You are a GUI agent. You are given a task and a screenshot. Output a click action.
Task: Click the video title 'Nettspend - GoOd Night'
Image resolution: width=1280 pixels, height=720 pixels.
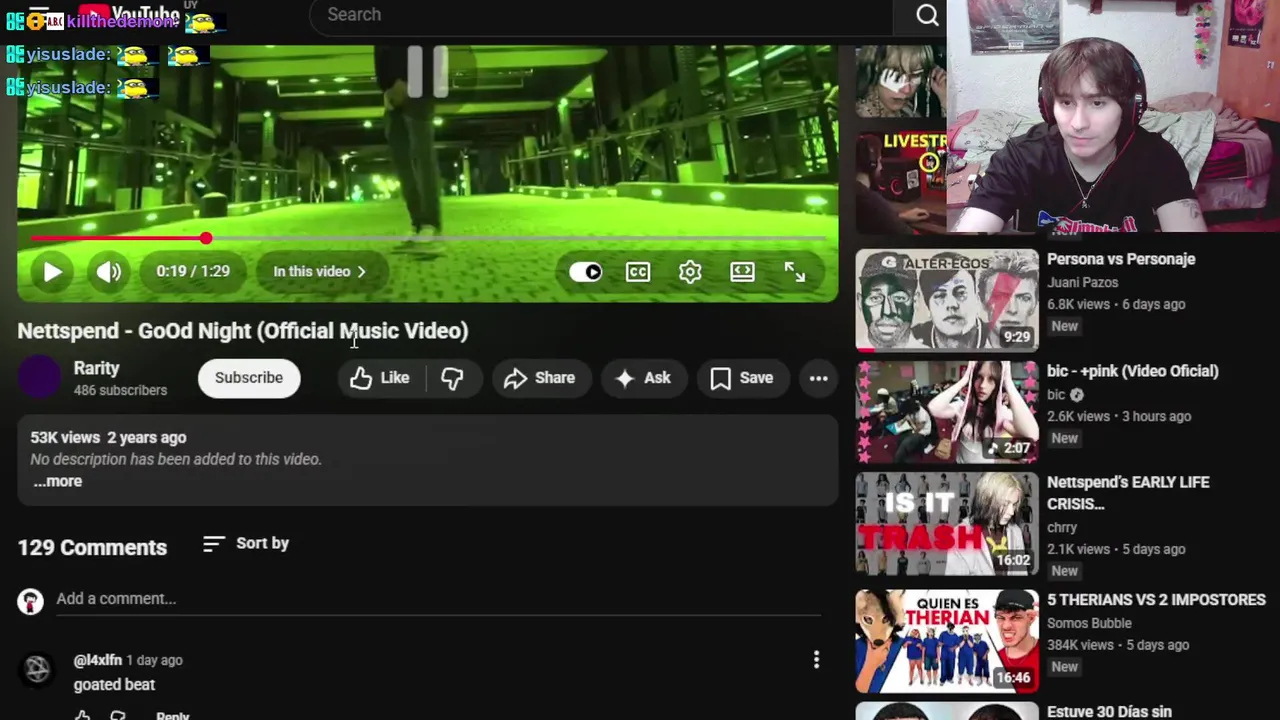click(242, 331)
